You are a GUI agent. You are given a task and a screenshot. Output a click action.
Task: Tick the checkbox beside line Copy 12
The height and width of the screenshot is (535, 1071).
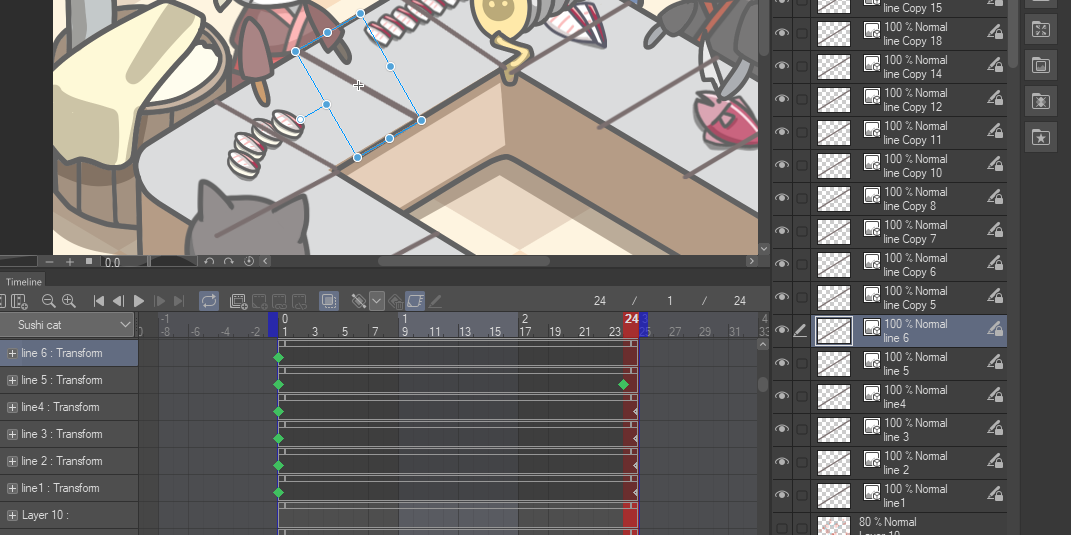[801, 100]
